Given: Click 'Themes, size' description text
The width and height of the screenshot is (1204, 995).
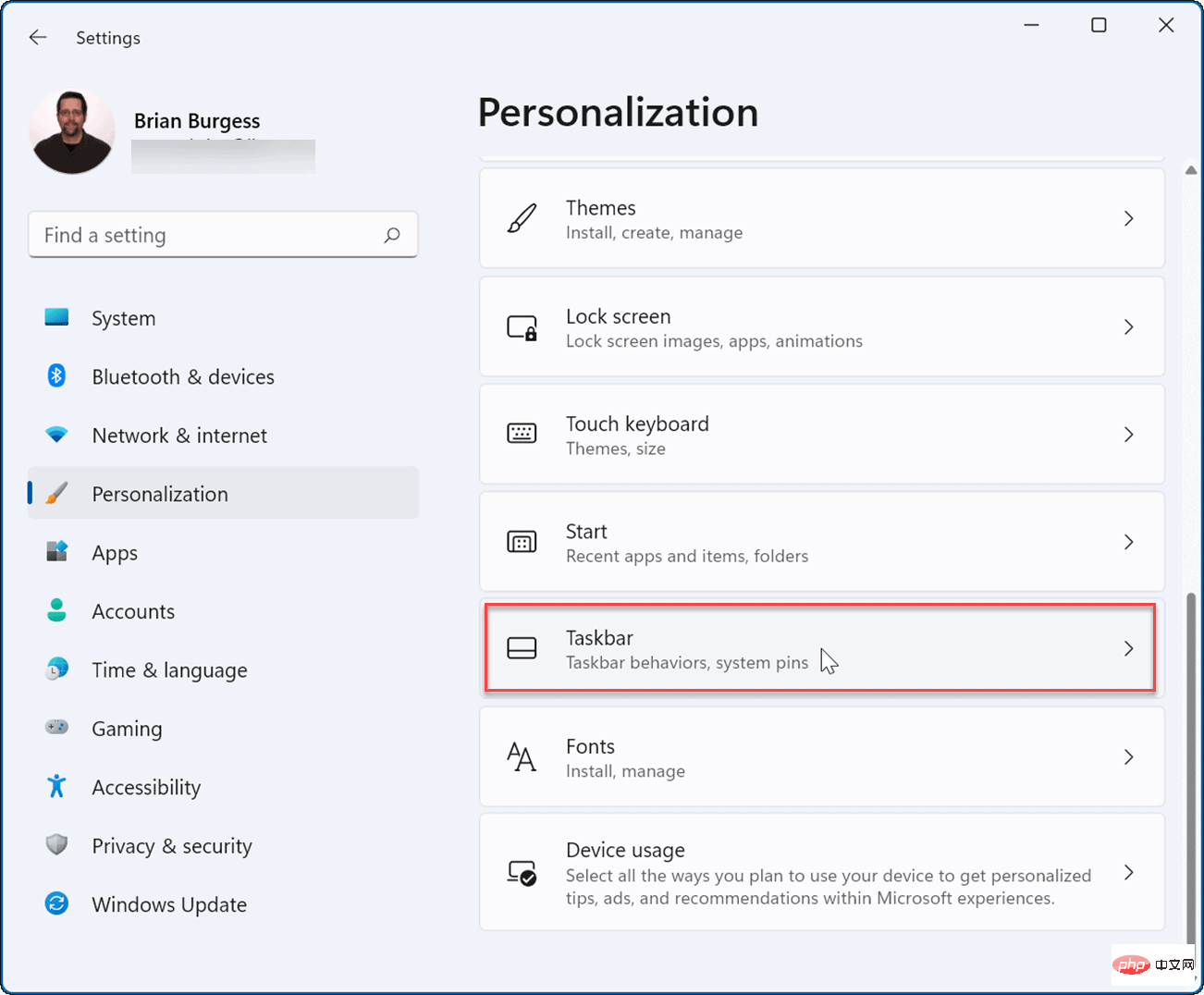Looking at the screenshot, I should [616, 449].
